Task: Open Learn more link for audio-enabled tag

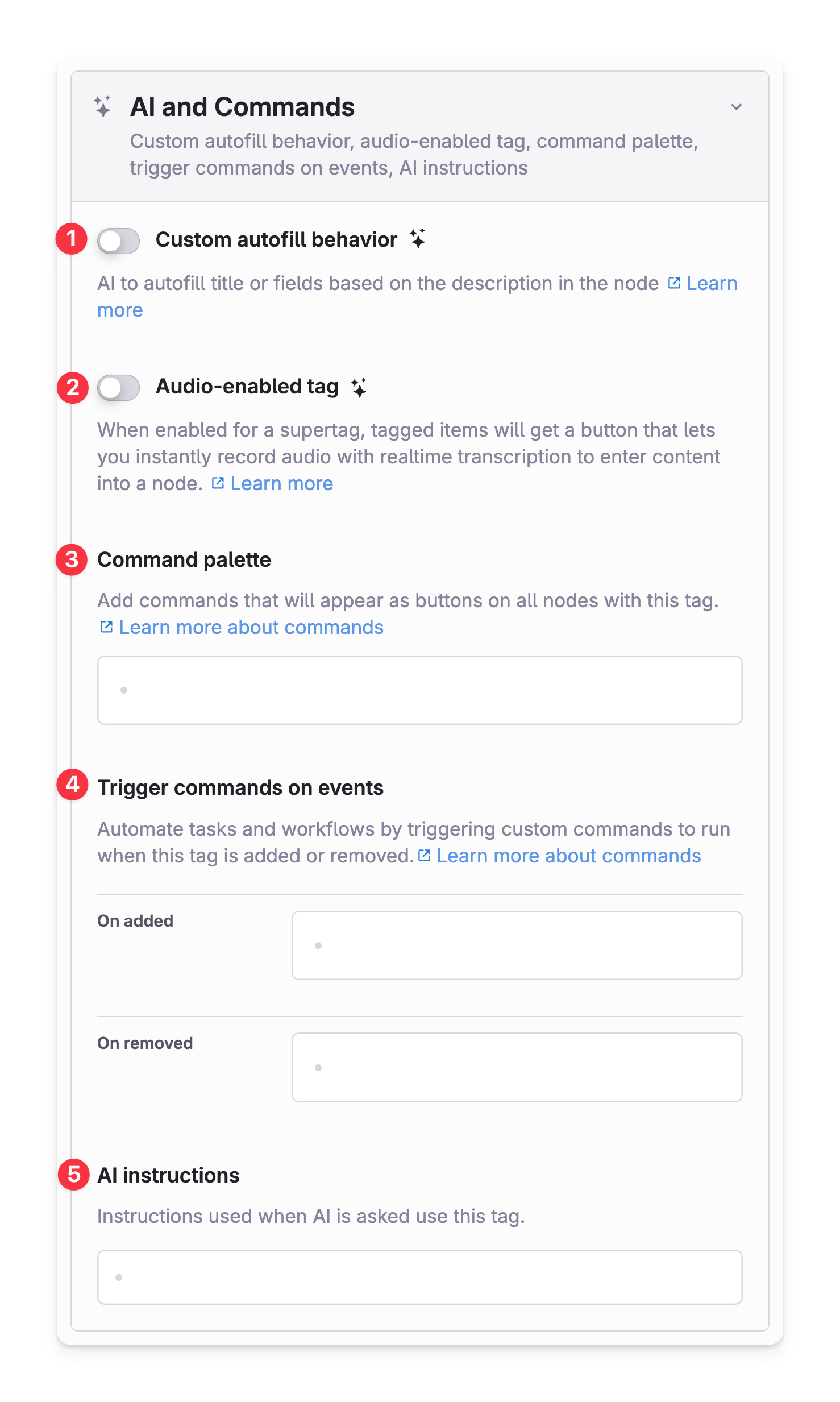Action: pos(282,483)
